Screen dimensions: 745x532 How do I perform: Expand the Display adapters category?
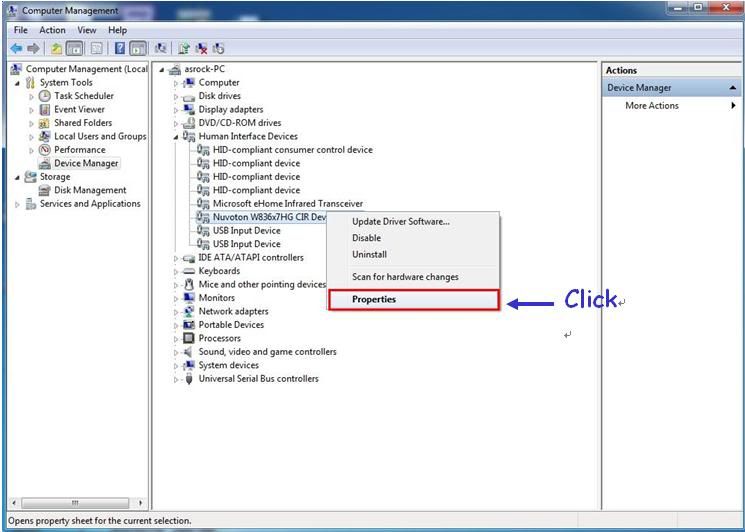tap(176, 110)
